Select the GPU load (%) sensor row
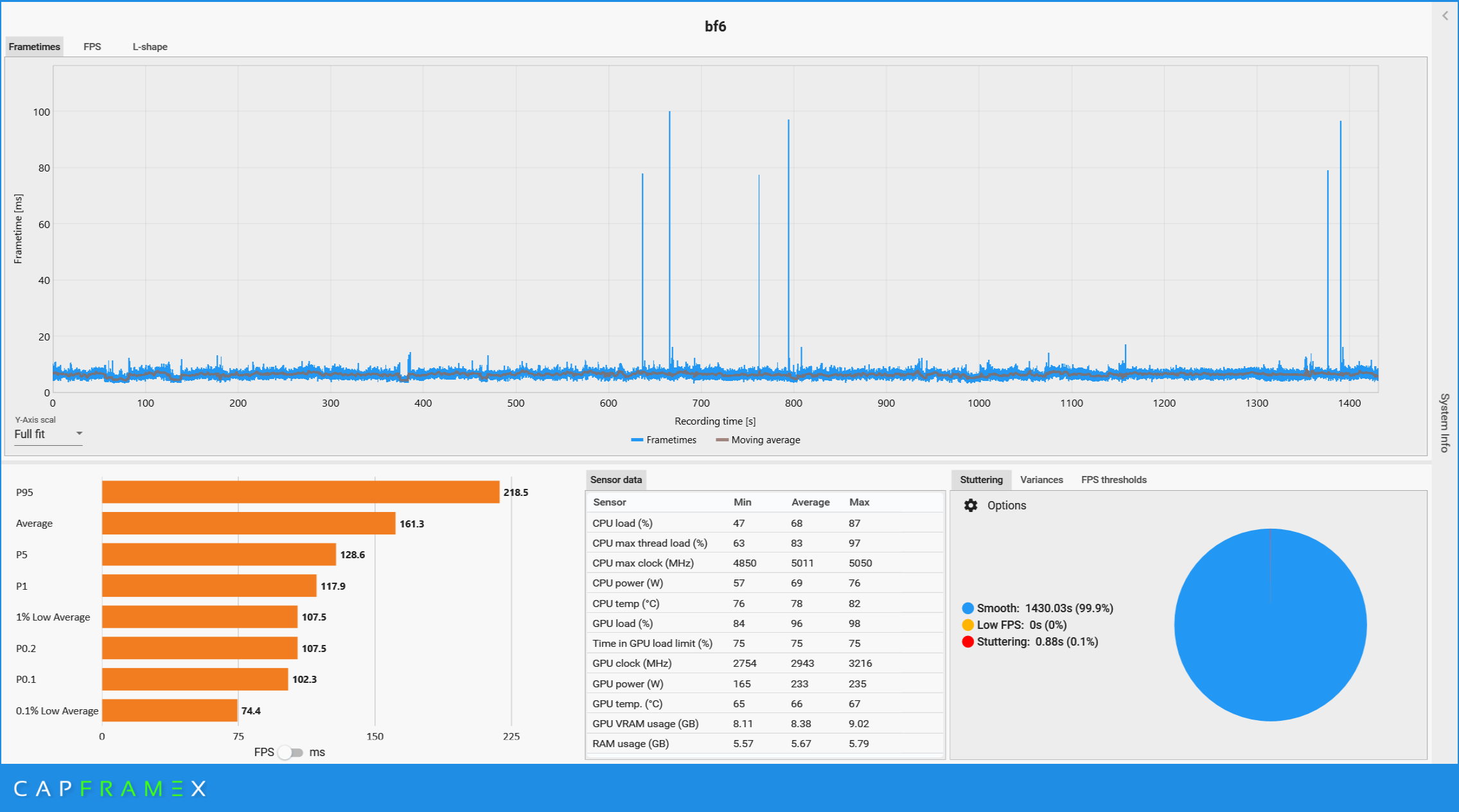Image resolution: width=1459 pixels, height=812 pixels. 765,624
